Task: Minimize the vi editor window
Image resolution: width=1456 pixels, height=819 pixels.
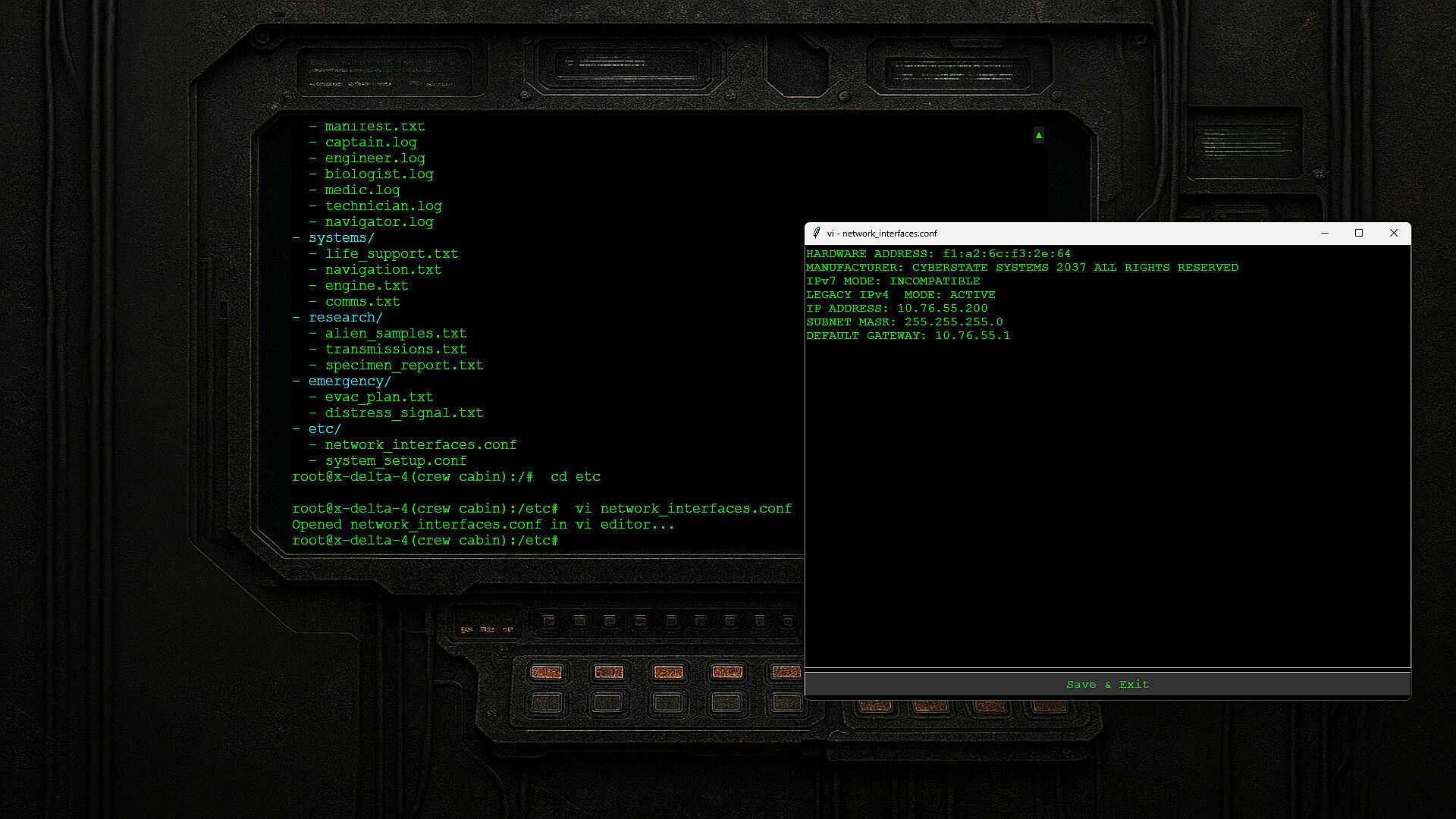Action: (1325, 234)
